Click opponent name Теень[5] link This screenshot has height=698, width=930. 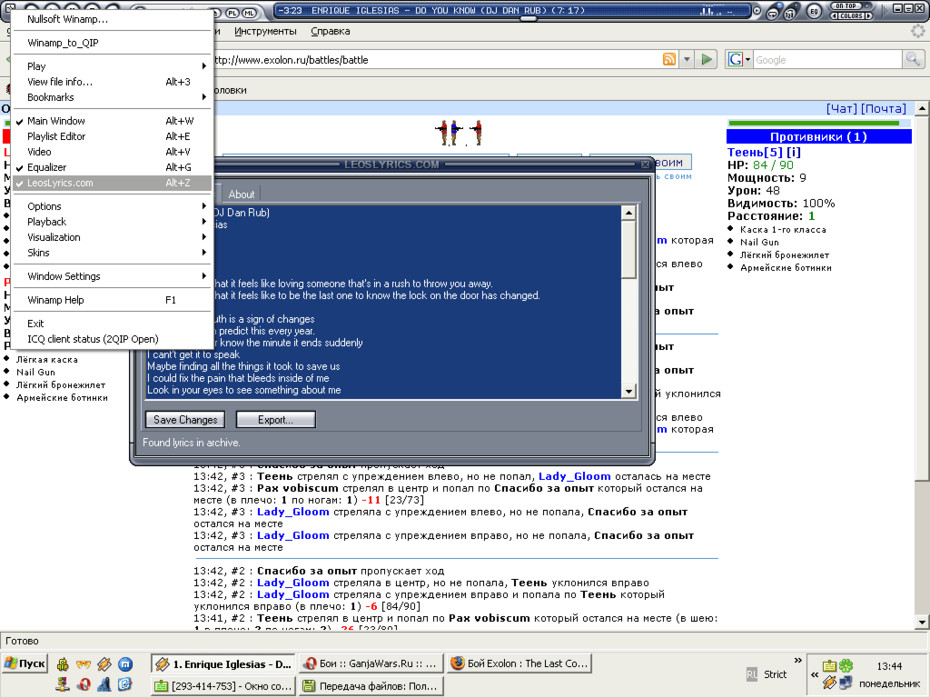pyautogui.click(x=754, y=152)
